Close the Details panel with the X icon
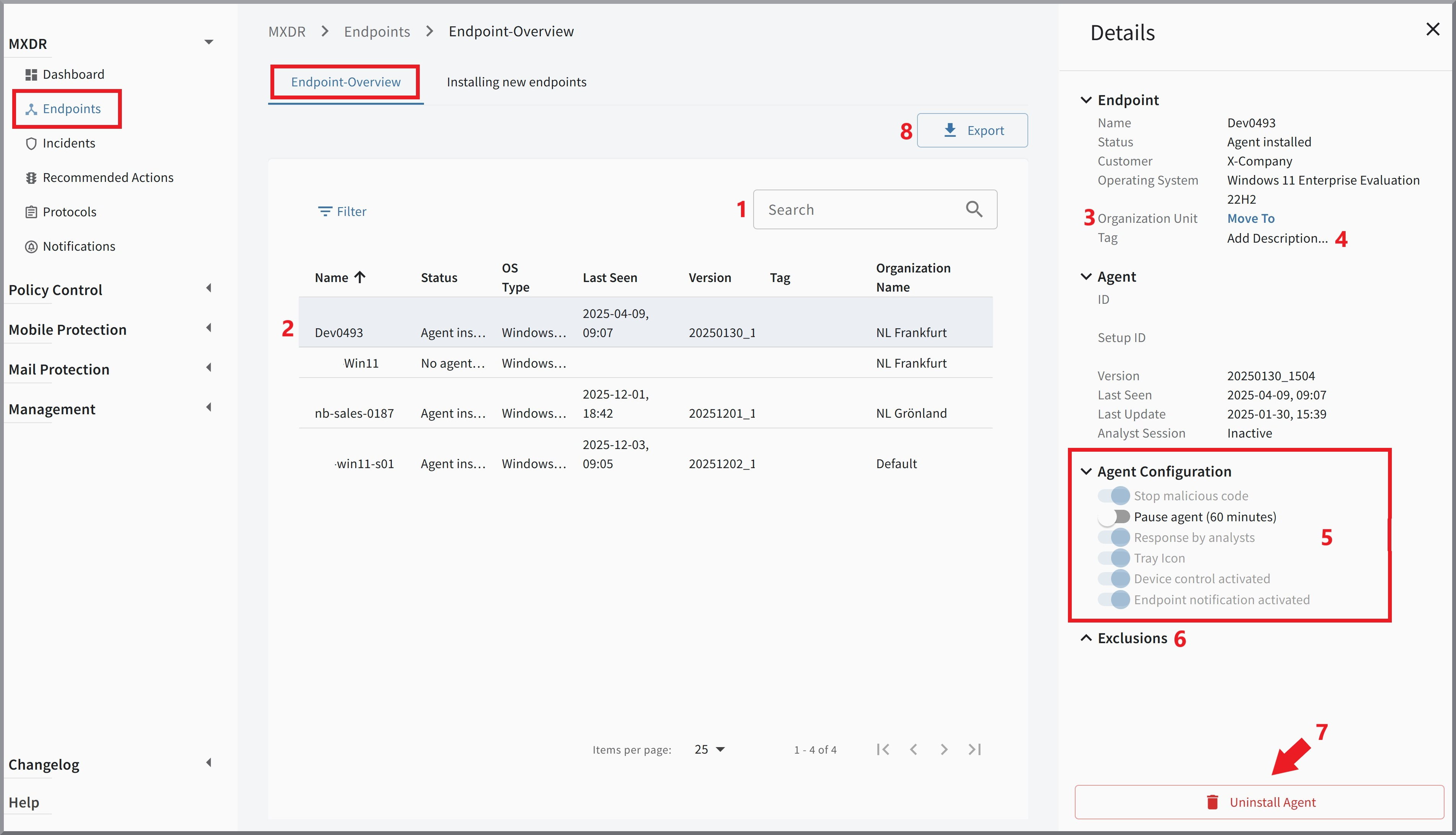1456x835 pixels. pyautogui.click(x=1433, y=29)
